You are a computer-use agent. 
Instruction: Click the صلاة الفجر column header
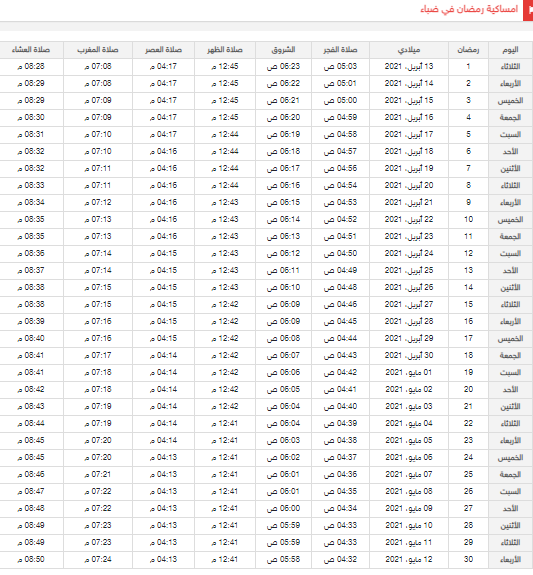coord(340,50)
